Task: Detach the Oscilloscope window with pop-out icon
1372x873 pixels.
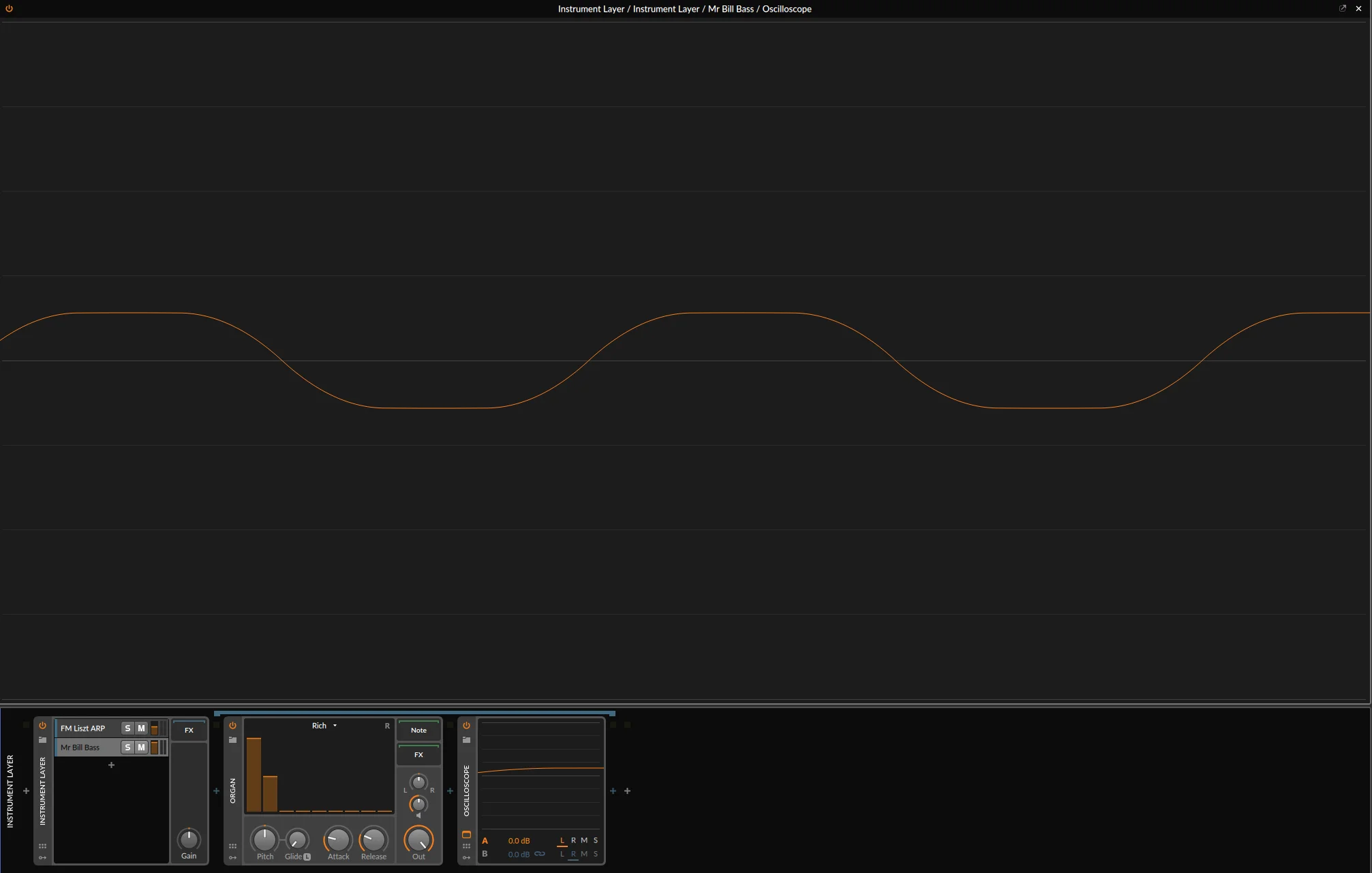Action: [x=1343, y=8]
